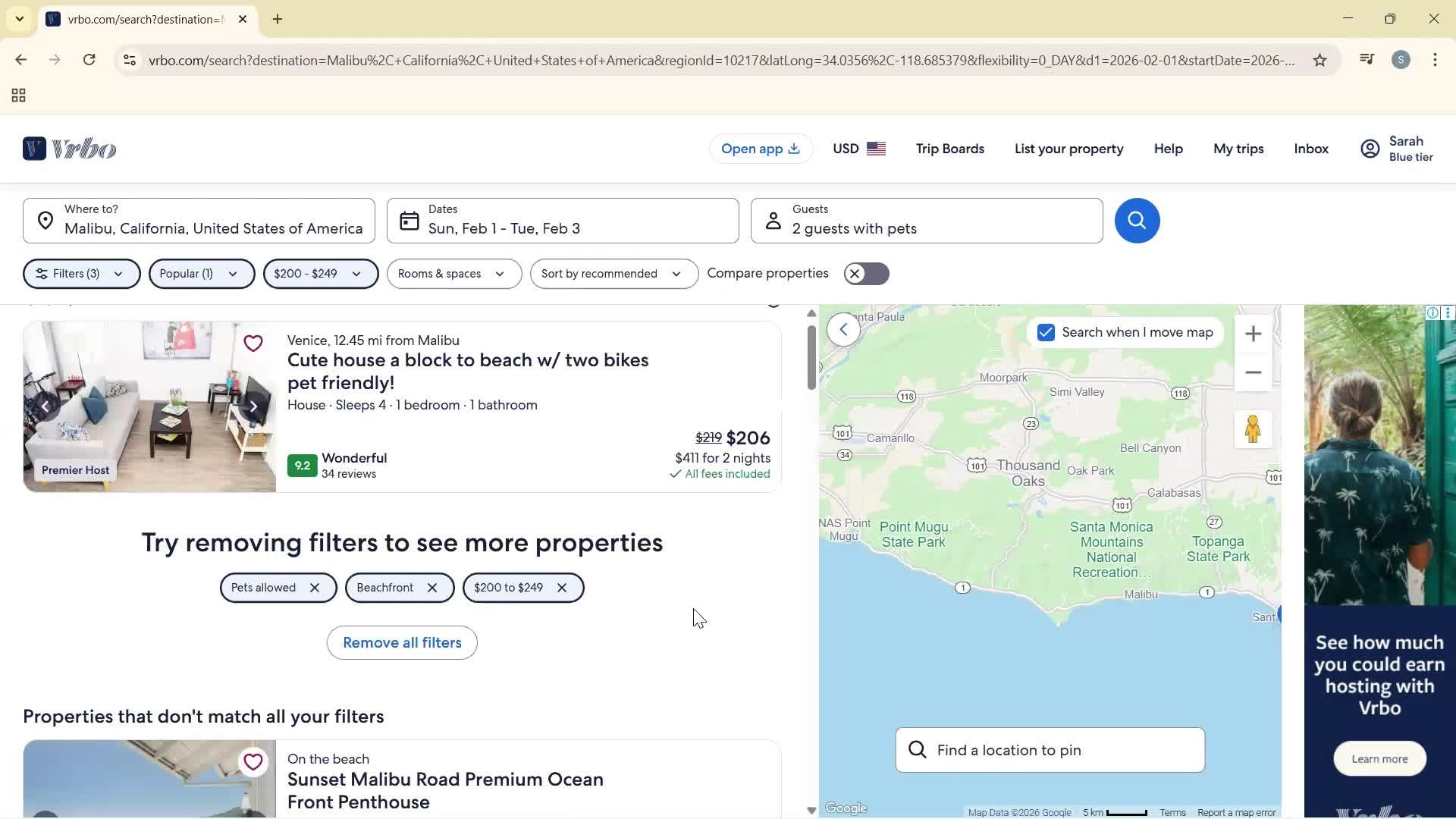Open the Popular filter dropdown
Image resolution: width=1456 pixels, height=819 pixels.
200,273
